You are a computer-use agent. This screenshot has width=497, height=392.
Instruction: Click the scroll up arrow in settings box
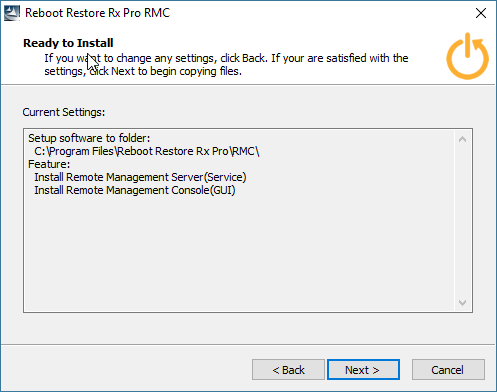[x=462, y=139]
